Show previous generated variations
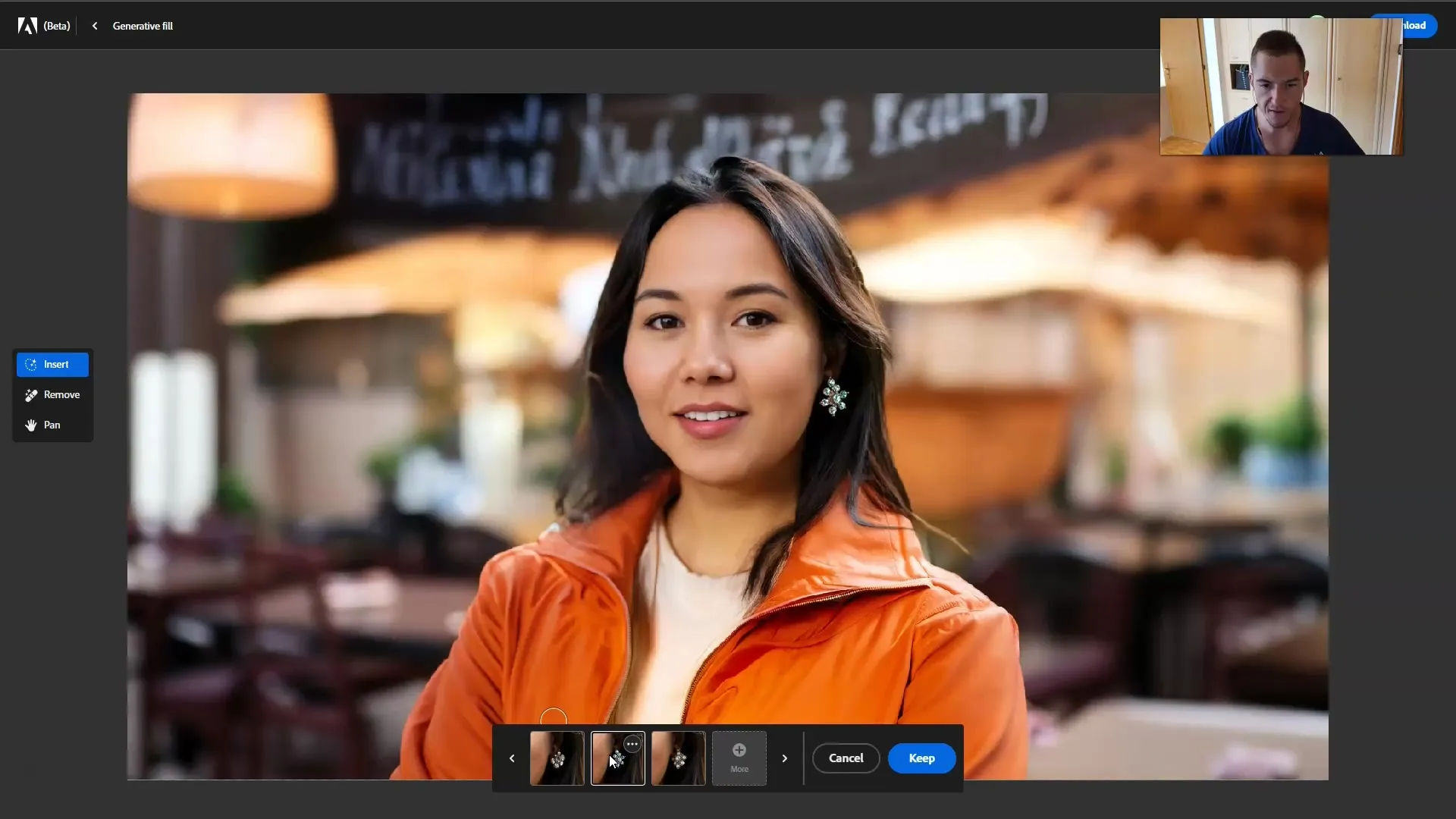 512,758
